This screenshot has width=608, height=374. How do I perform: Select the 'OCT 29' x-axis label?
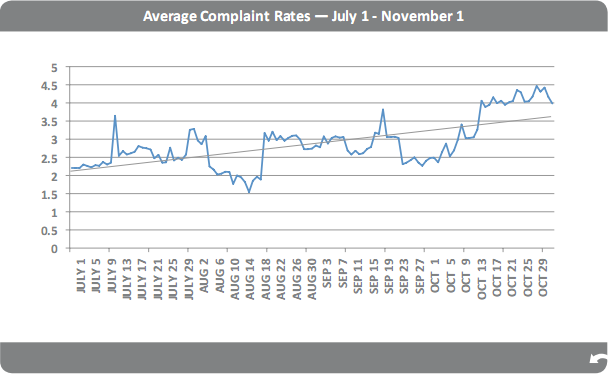(x=543, y=277)
